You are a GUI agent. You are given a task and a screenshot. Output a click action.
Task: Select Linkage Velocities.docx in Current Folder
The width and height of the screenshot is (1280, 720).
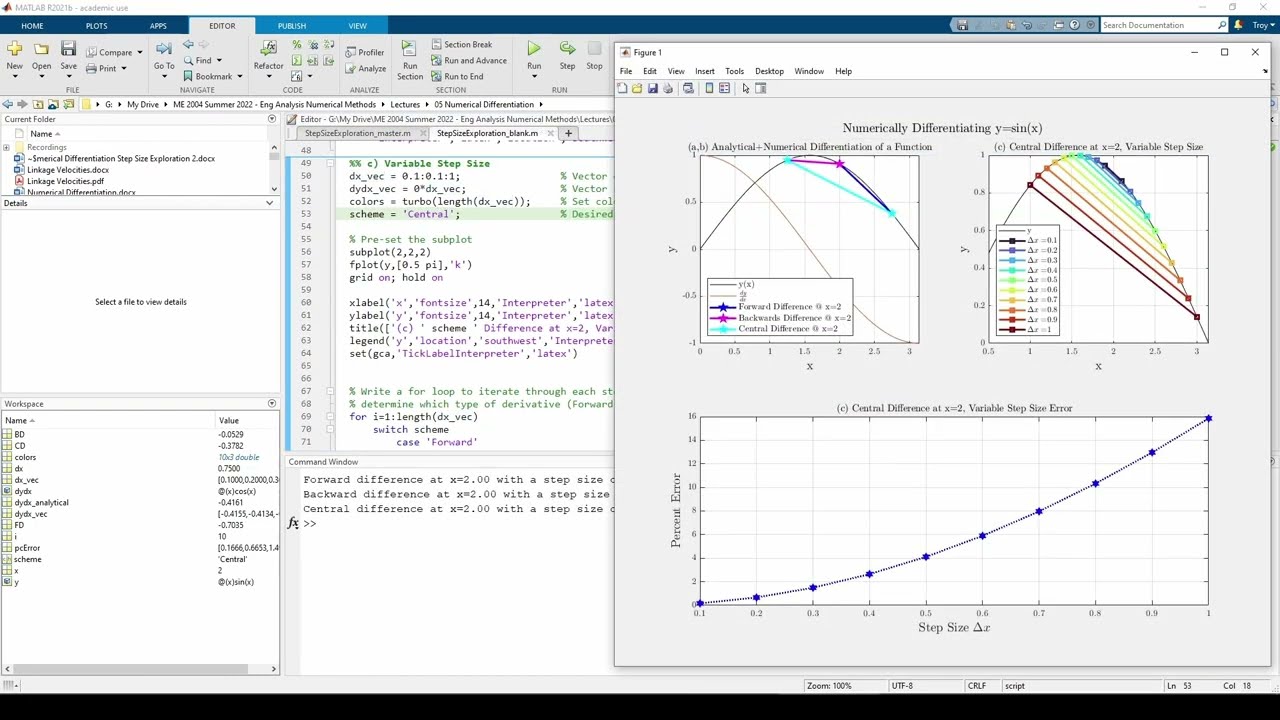click(68, 170)
